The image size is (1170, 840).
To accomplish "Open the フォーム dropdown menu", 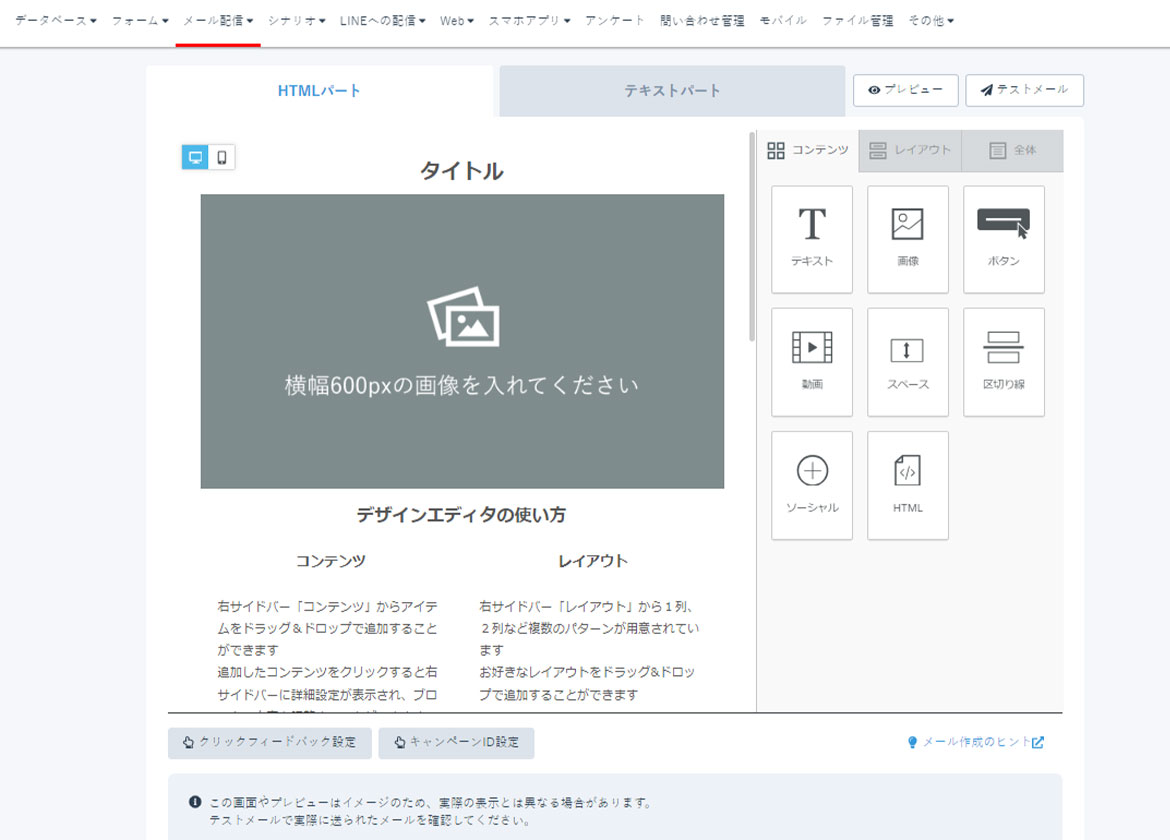I will coord(140,21).
